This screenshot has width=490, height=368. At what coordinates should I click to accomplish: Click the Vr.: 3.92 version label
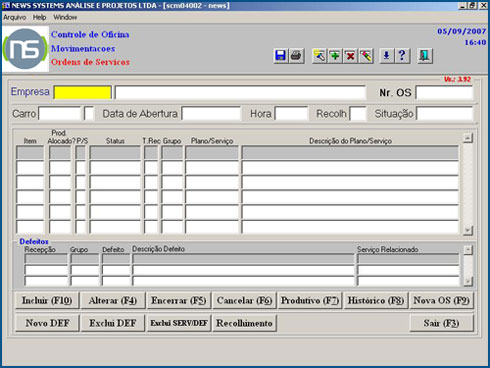point(457,79)
